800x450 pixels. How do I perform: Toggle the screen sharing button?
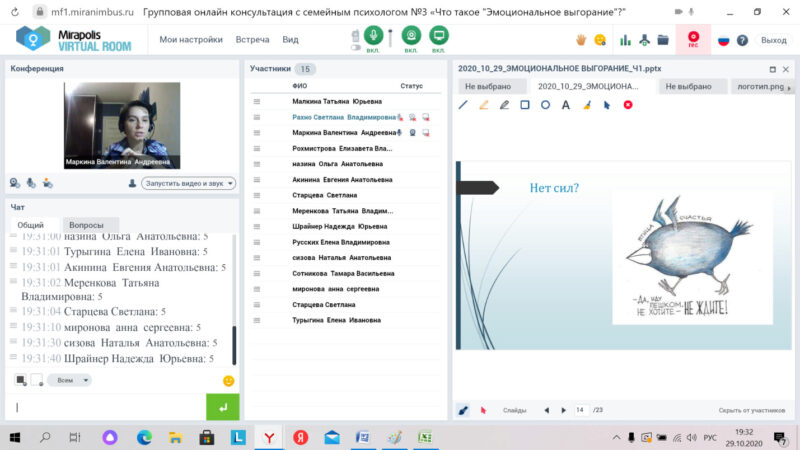point(439,36)
